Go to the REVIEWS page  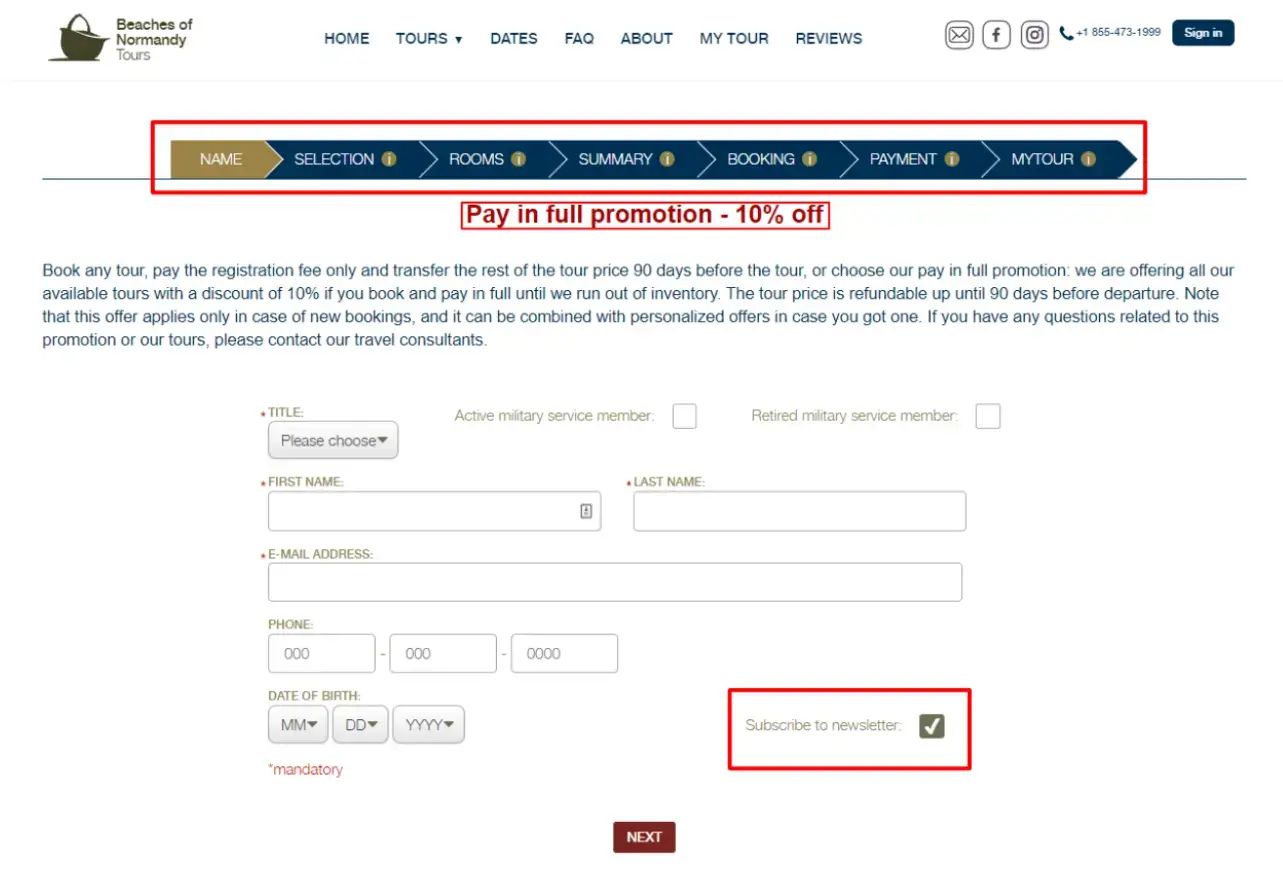[829, 39]
